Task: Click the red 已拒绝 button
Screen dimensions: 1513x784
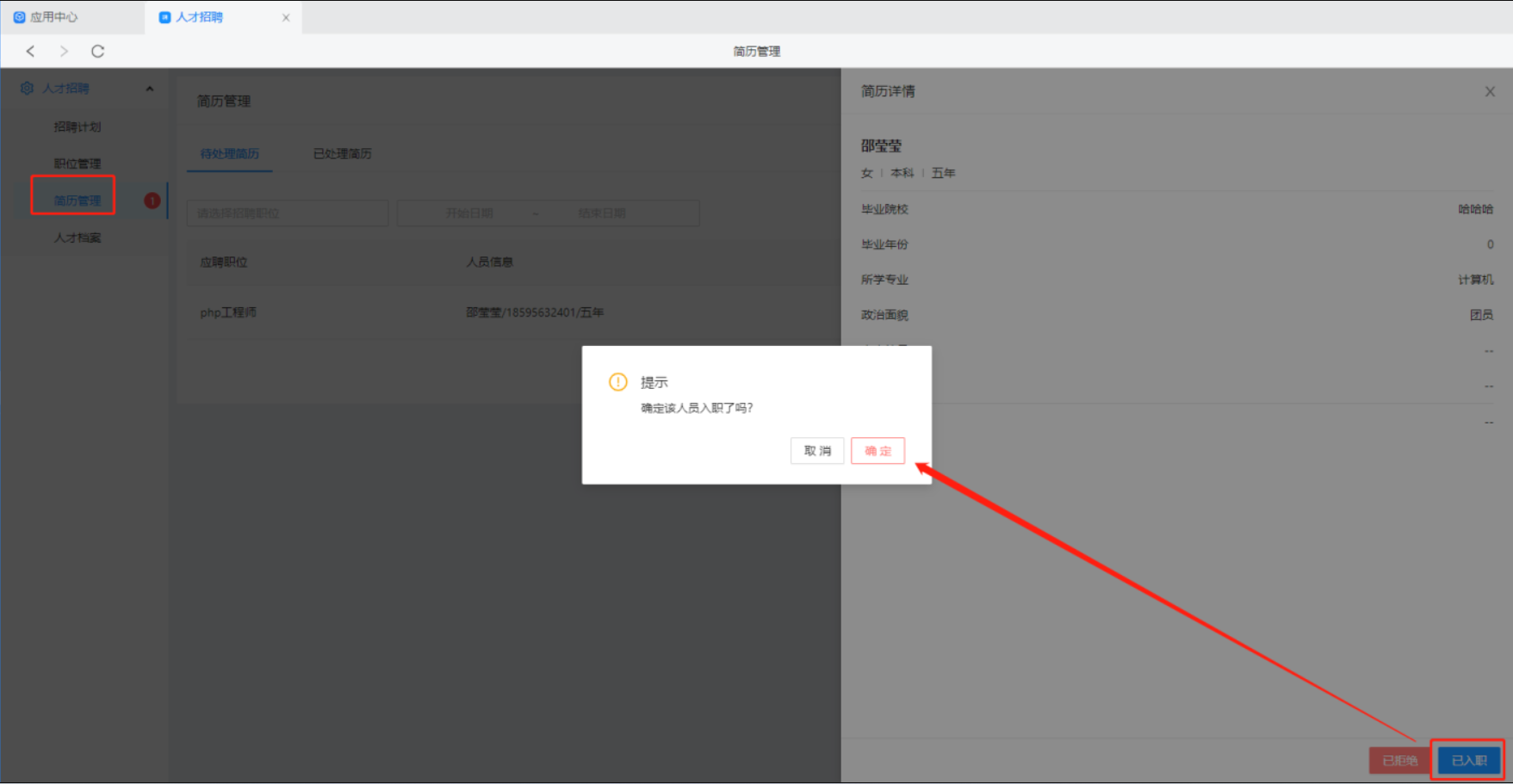Action: (1399, 761)
